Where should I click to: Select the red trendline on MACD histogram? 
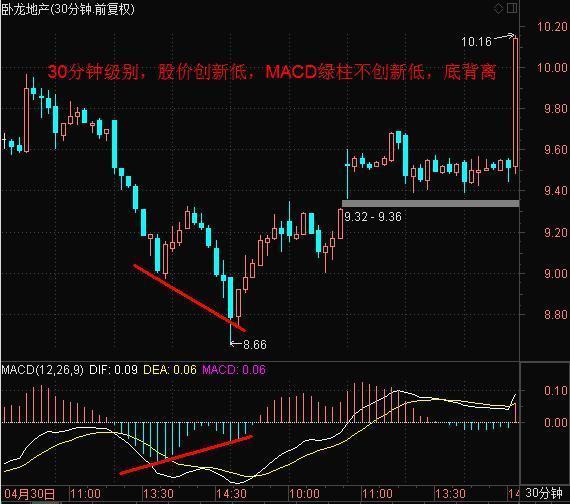pyautogui.click(x=186, y=455)
